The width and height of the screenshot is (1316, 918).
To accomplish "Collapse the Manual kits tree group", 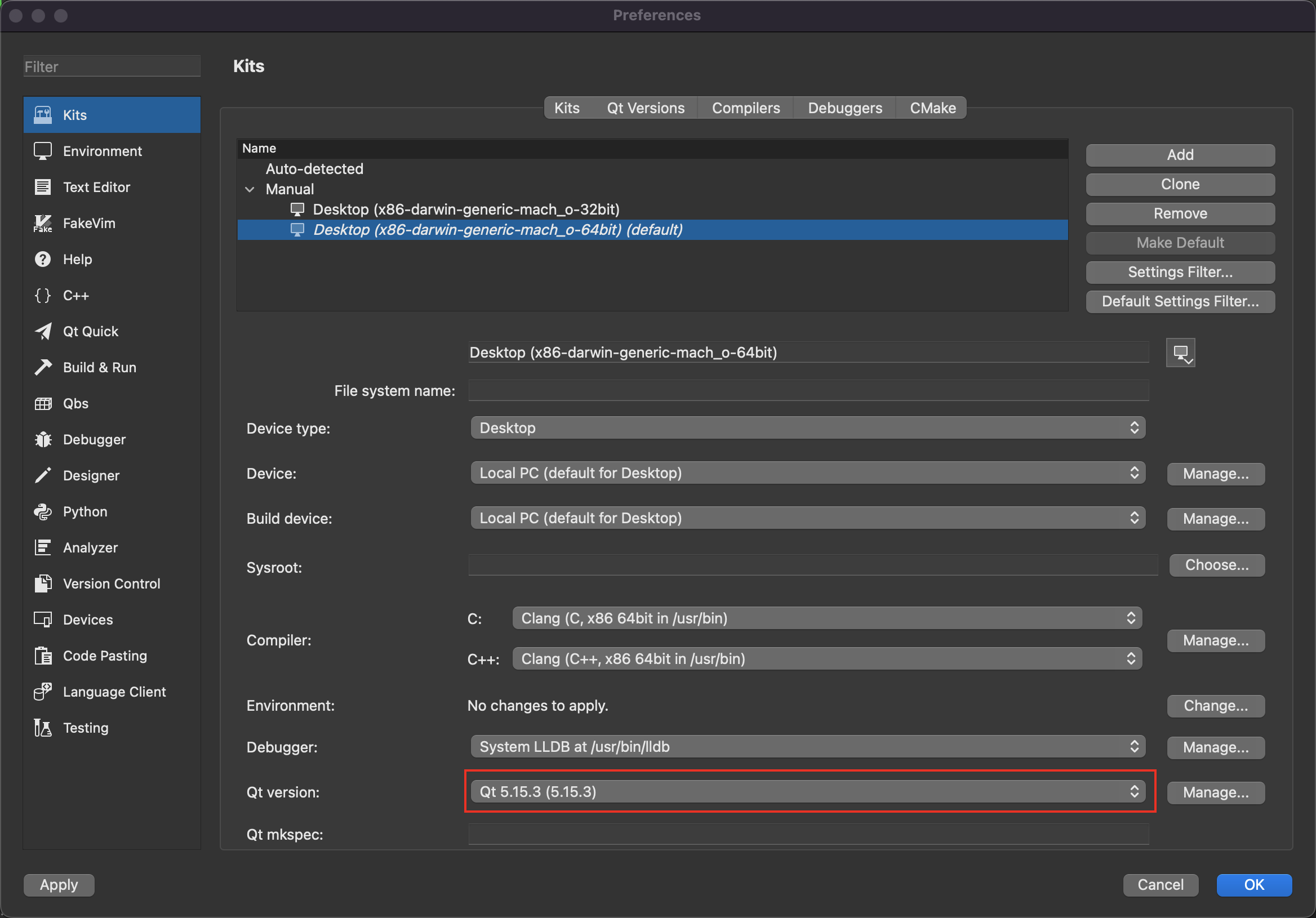I will click(250, 189).
